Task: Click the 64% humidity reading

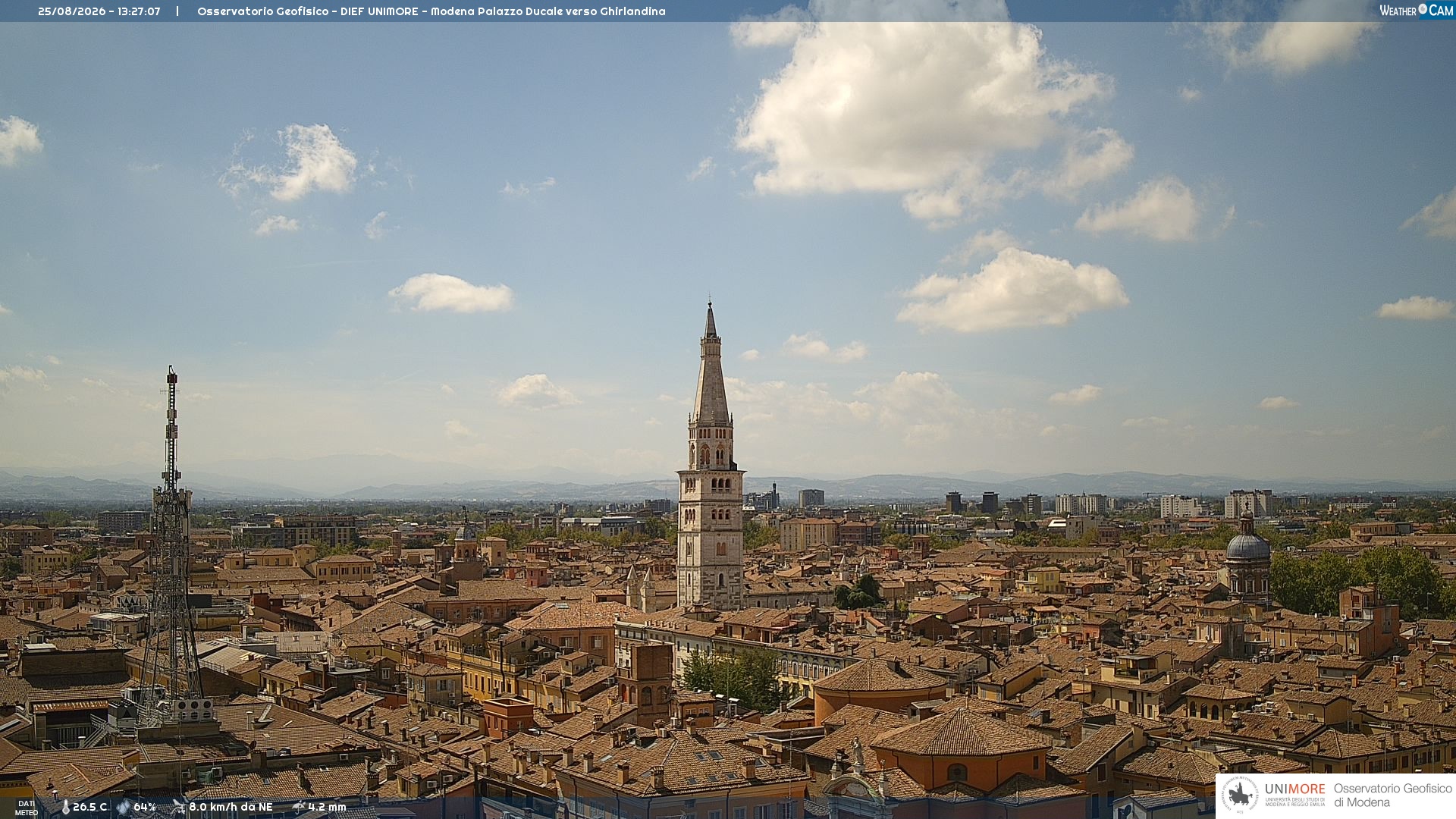Action: point(145,807)
